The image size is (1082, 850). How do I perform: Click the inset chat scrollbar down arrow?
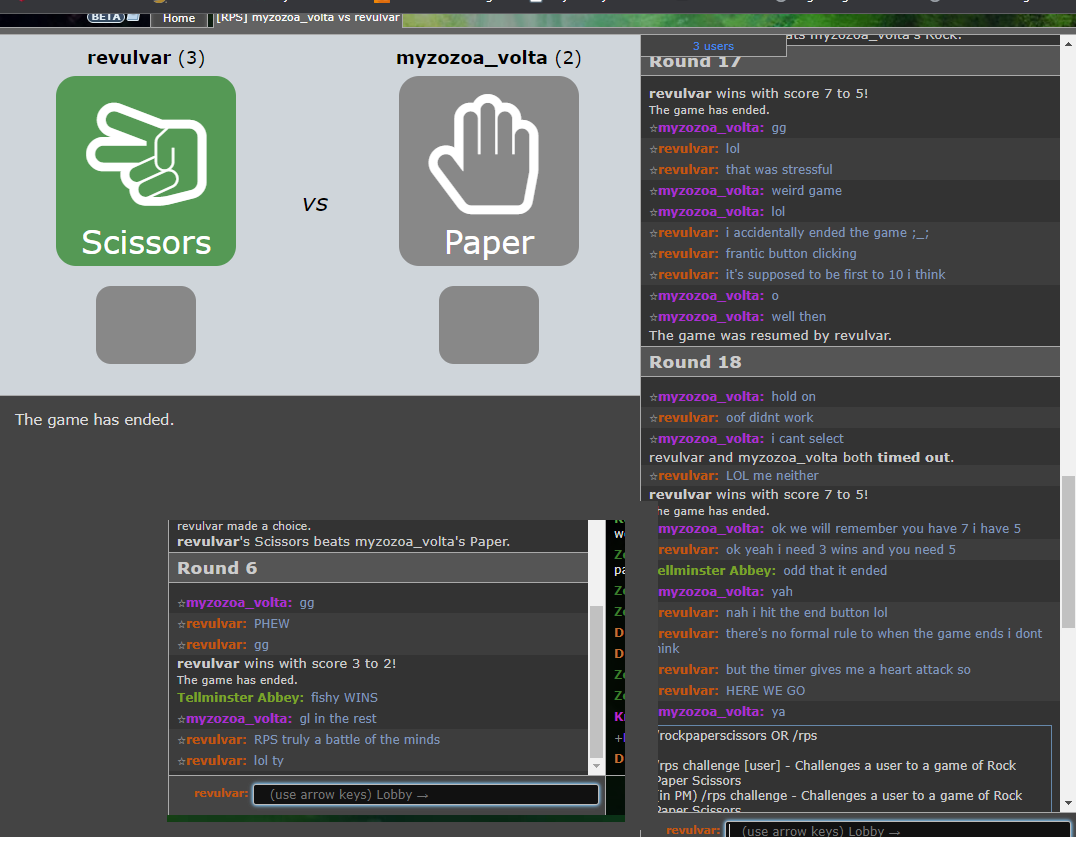point(596,766)
